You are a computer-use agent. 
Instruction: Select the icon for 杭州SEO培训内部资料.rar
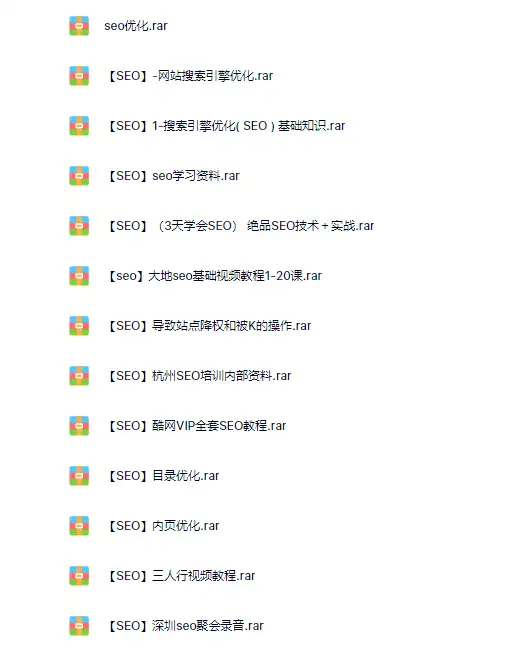tap(79, 376)
